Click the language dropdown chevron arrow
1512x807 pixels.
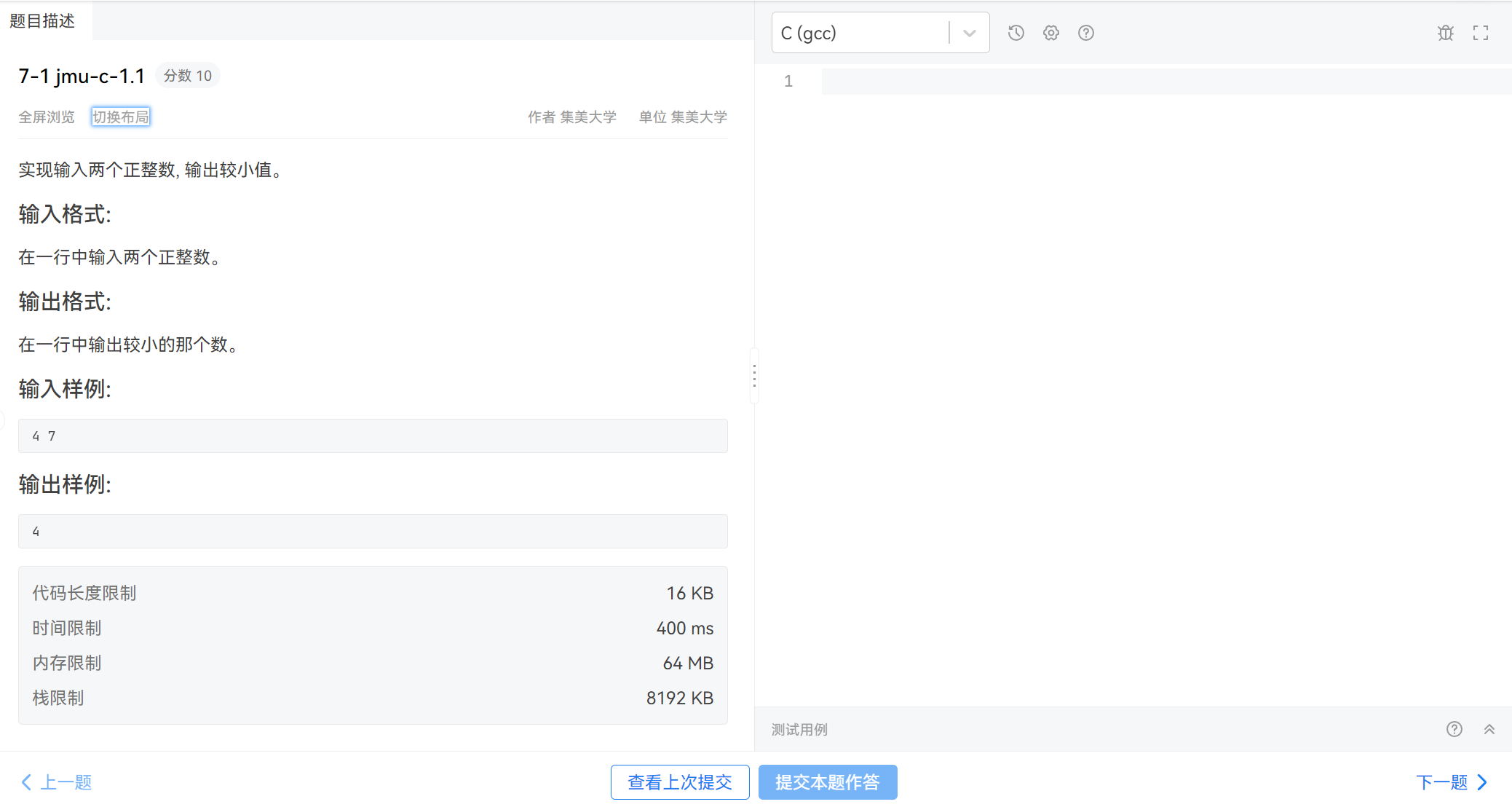tap(969, 33)
